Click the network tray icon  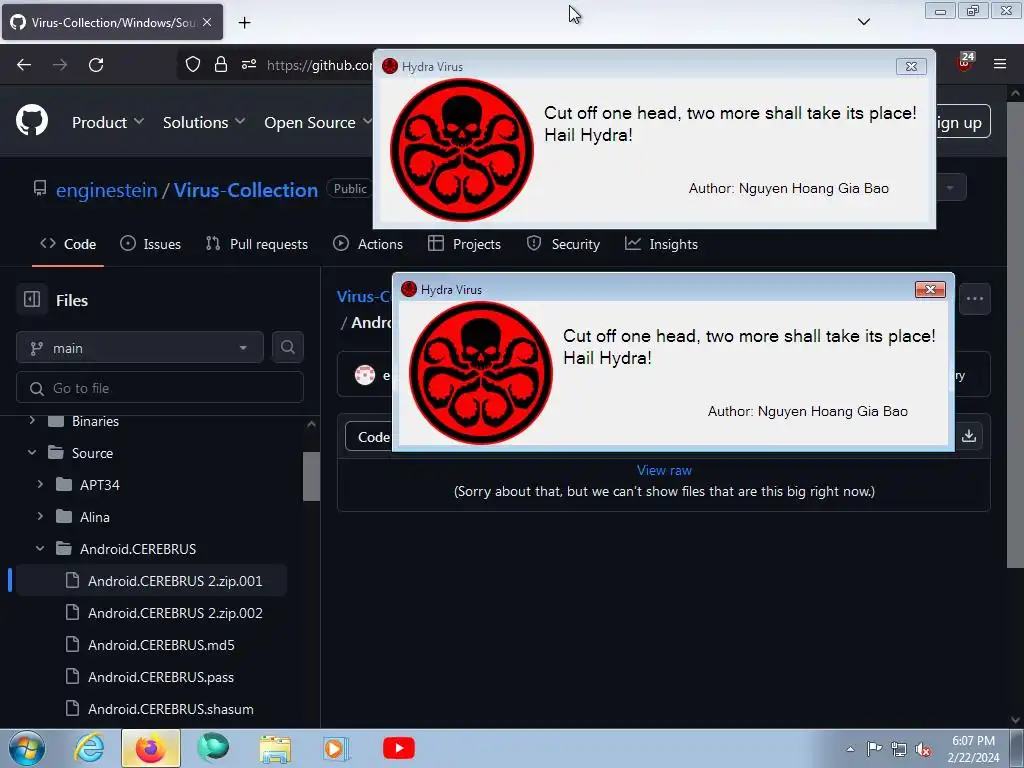[899, 750]
